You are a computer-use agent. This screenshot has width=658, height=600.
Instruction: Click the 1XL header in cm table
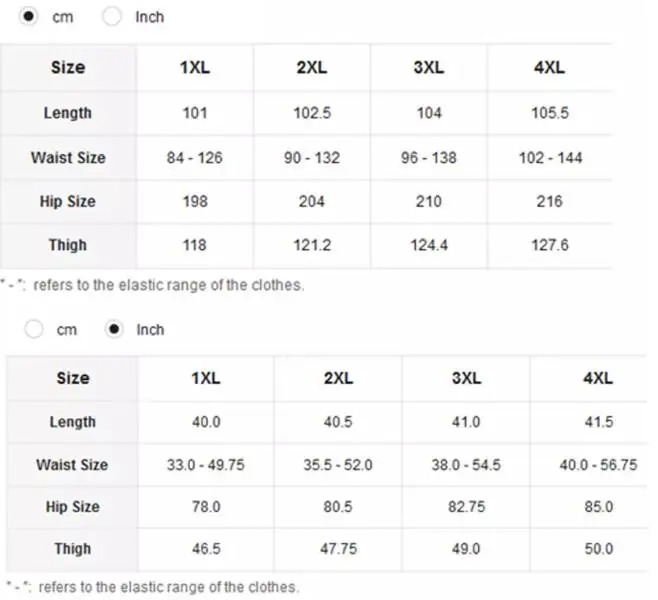(195, 68)
